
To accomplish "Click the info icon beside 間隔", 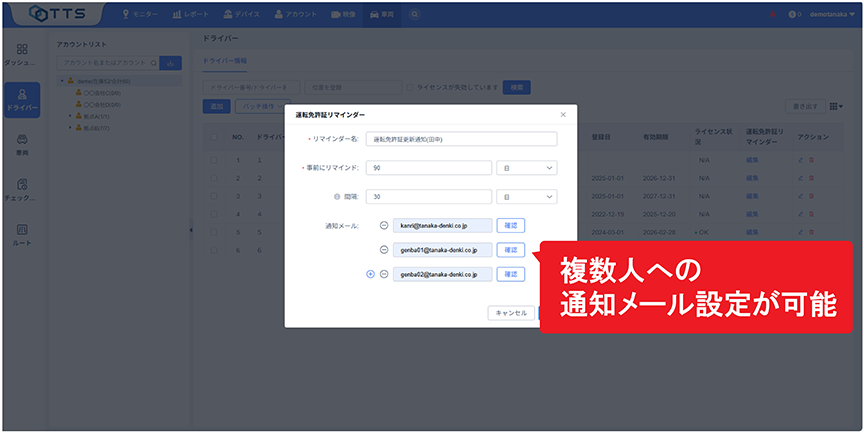I will pyautogui.click(x=337, y=197).
